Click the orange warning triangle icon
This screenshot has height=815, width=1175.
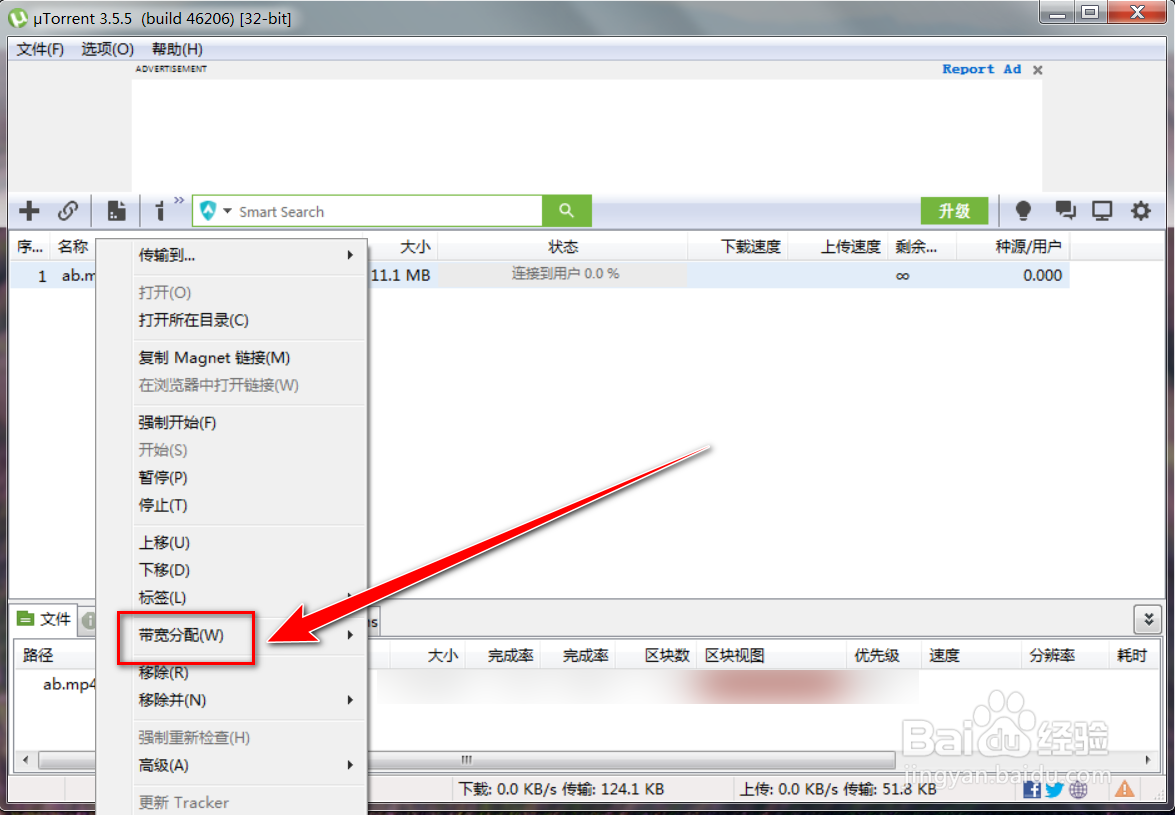(1125, 789)
